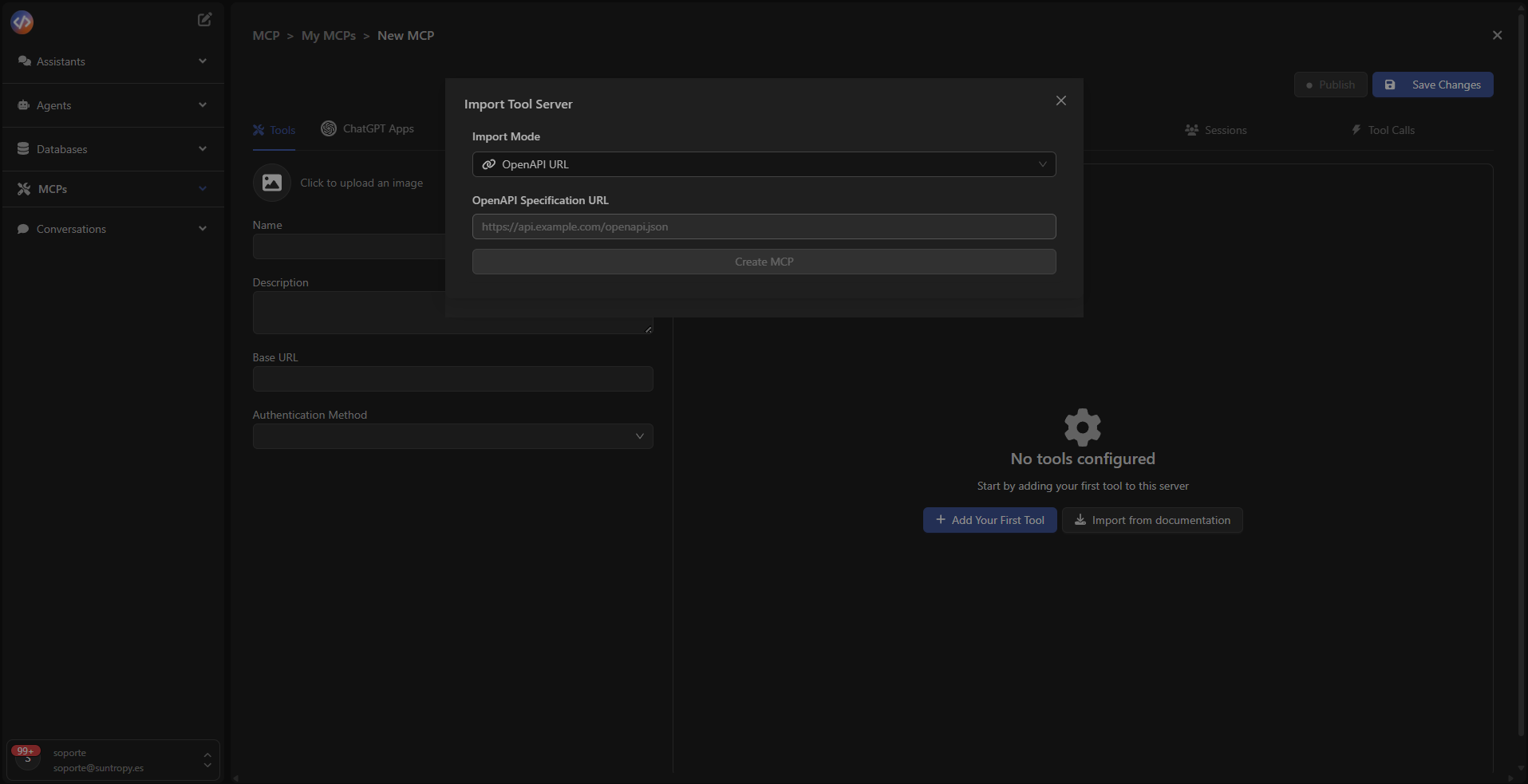1528x784 pixels.
Task: Expand the Assistants section
Action: pyautogui.click(x=203, y=61)
